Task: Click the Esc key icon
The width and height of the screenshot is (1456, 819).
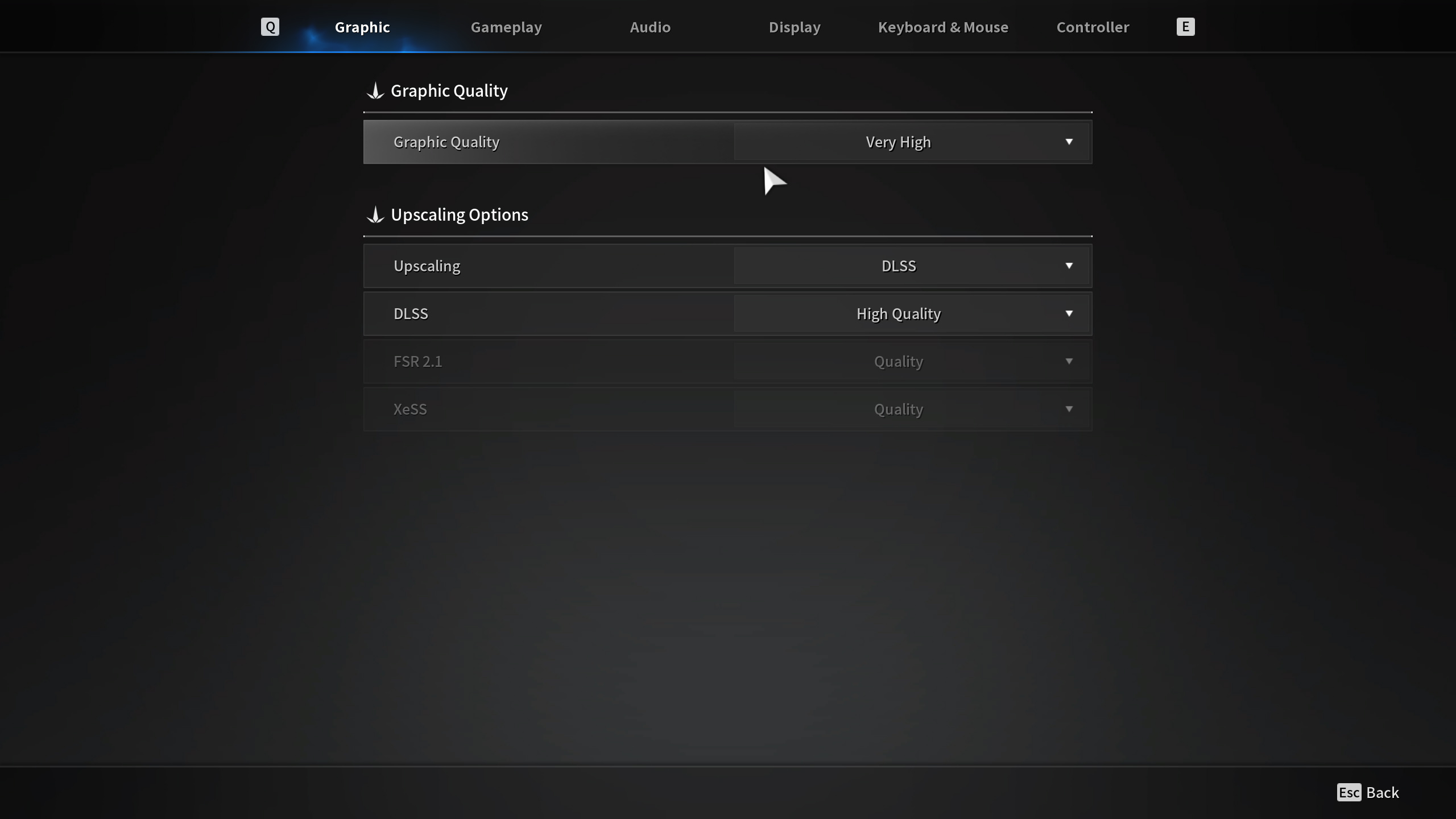Action: tap(1349, 792)
